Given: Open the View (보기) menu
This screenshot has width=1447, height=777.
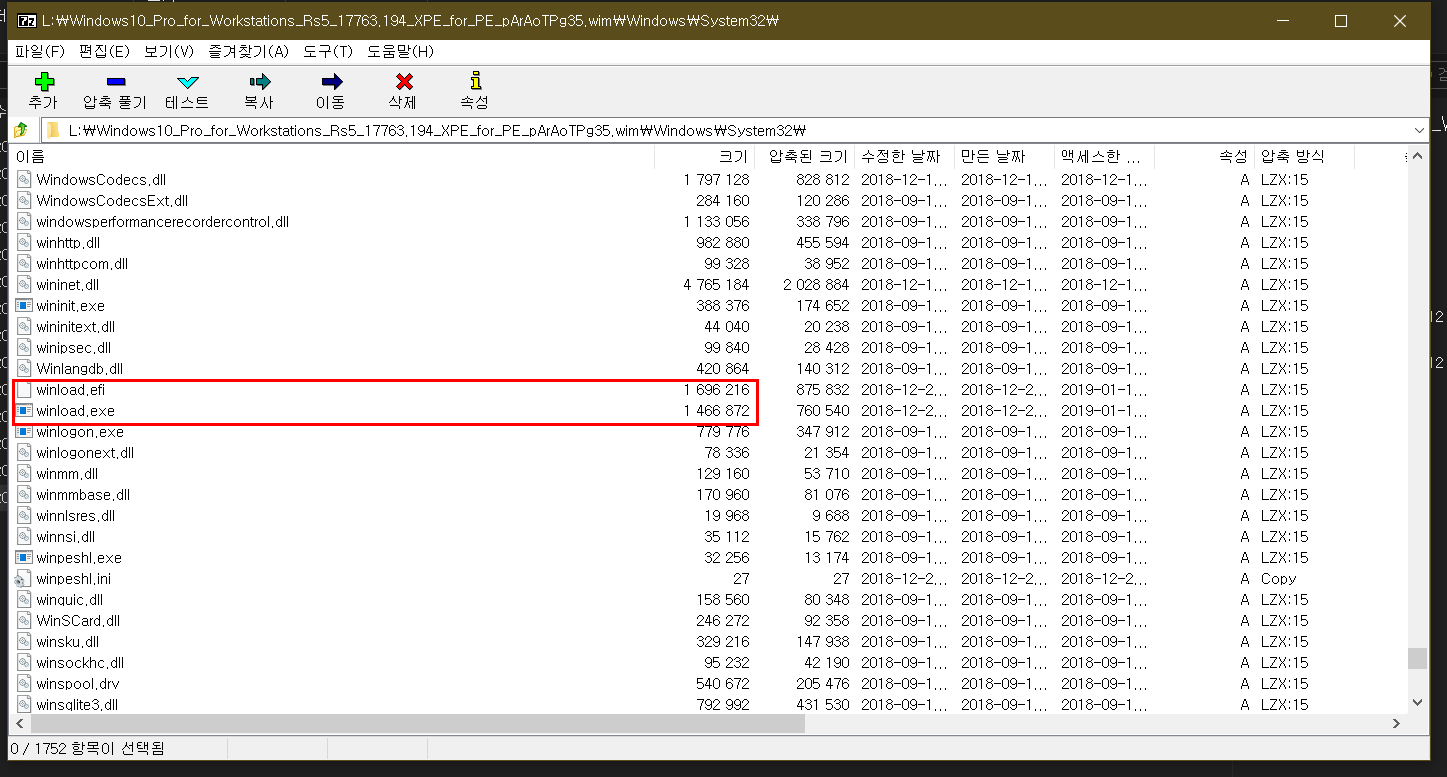Looking at the screenshot, I should (169, 51).
